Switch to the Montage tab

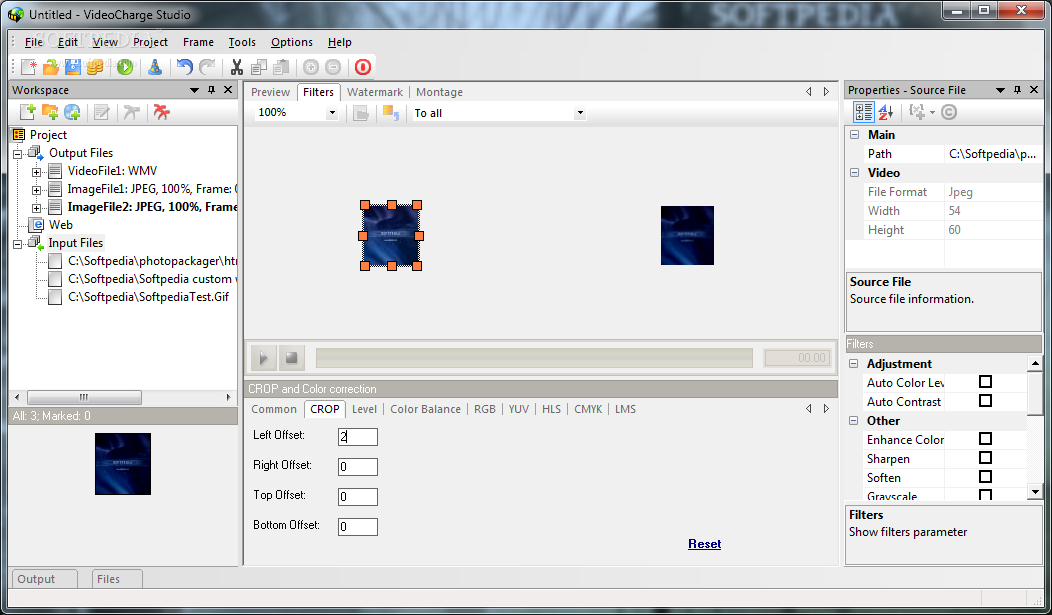439,92
